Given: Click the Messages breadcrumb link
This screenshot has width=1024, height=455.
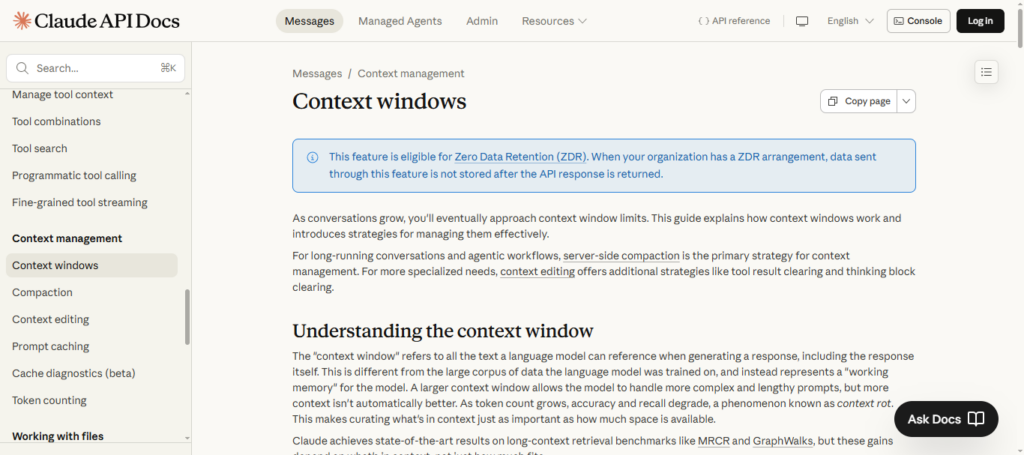Looking at the screenshot, I should [x=317, y=74].
